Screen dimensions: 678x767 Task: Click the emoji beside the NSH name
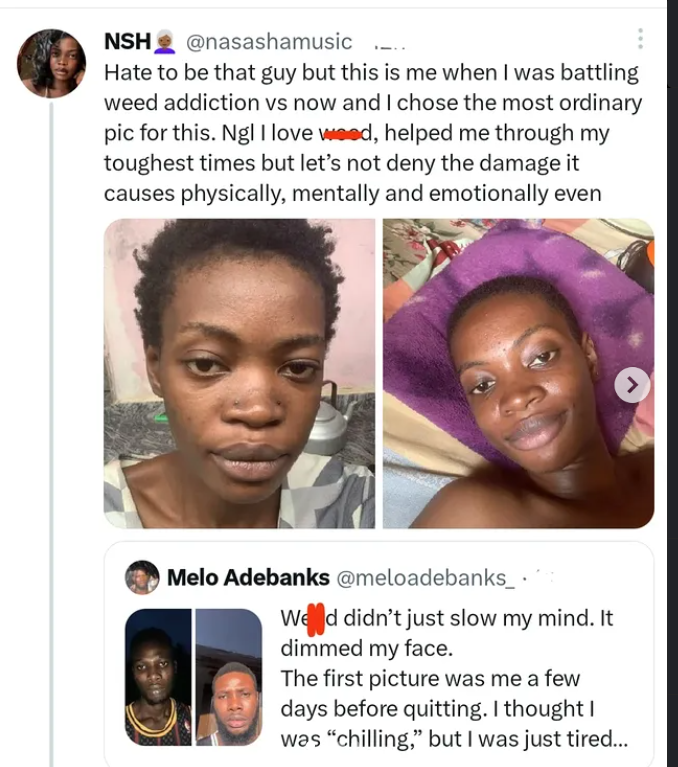[x=166, y=42]
